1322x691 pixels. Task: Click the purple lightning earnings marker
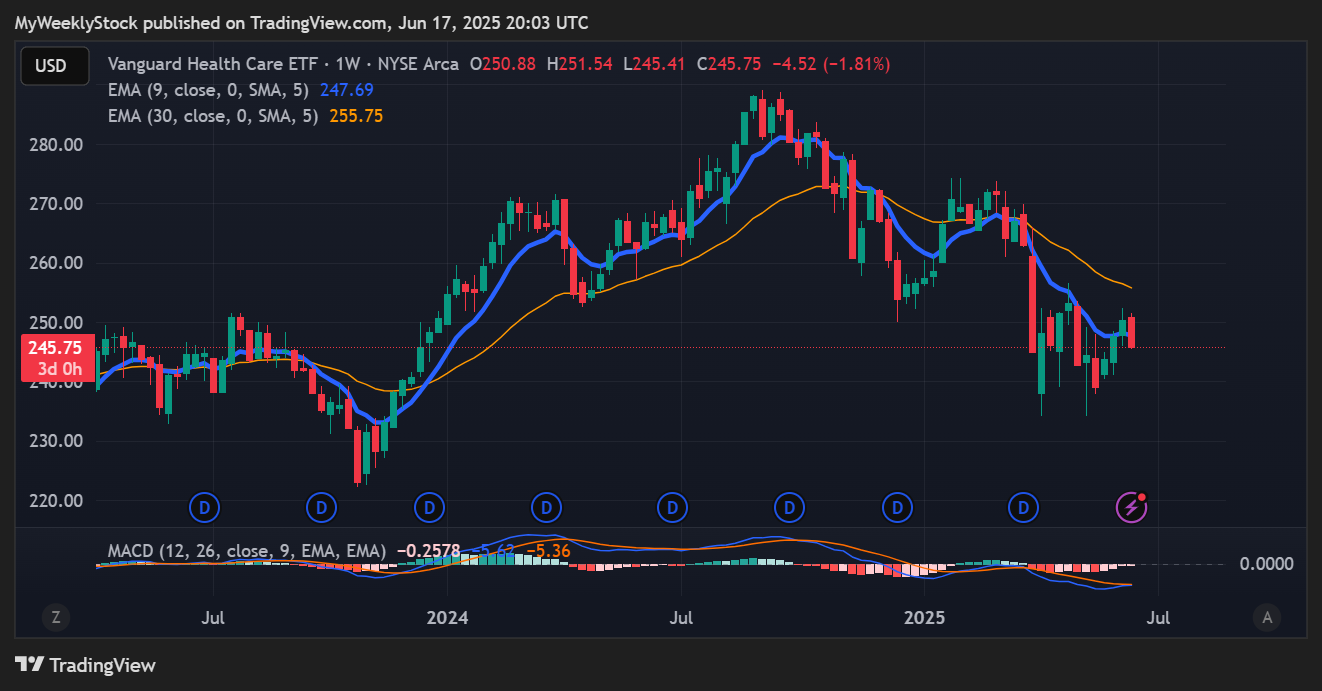(1131, 508)
